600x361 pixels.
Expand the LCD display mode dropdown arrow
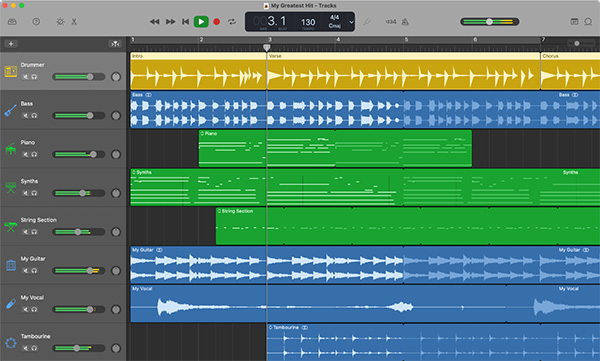coord(351,22)
